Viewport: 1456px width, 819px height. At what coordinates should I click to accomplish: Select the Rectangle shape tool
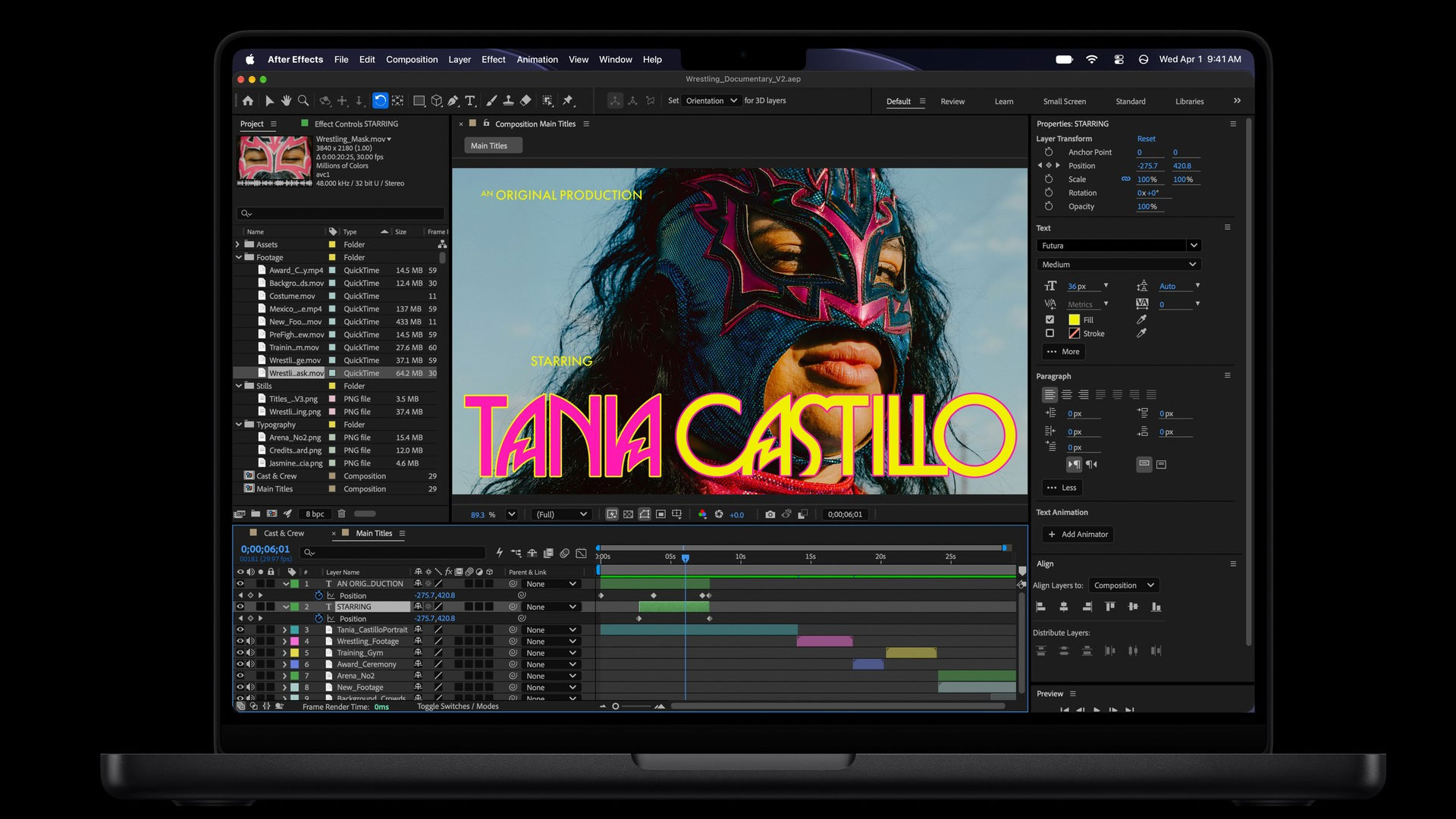tap(419, 100)
